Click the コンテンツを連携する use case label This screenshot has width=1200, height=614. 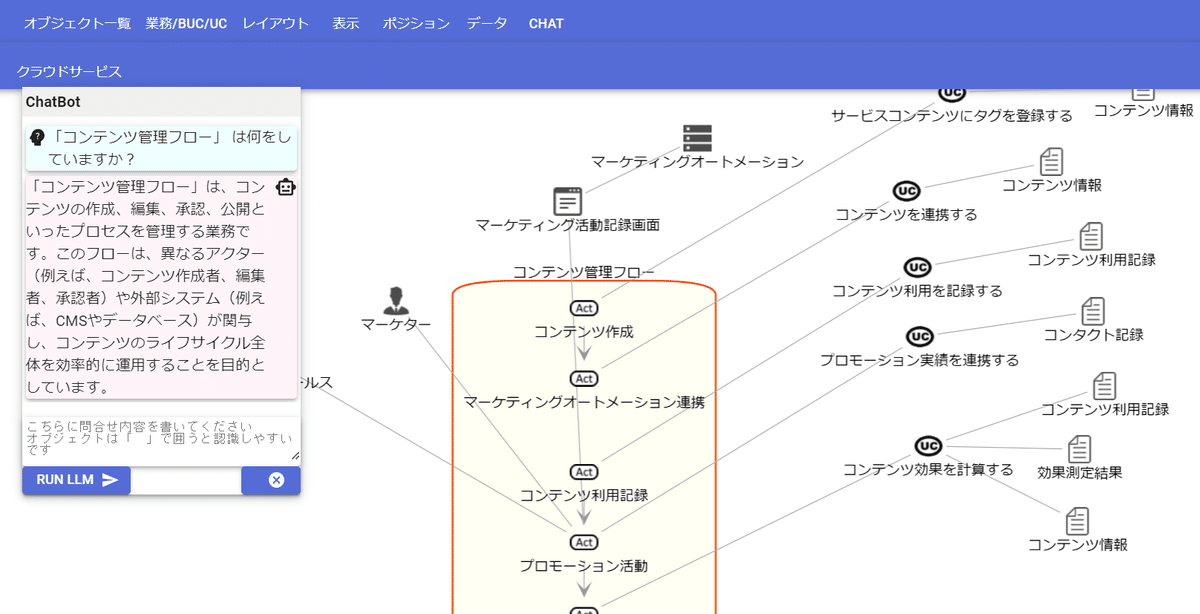coord(906,215)
